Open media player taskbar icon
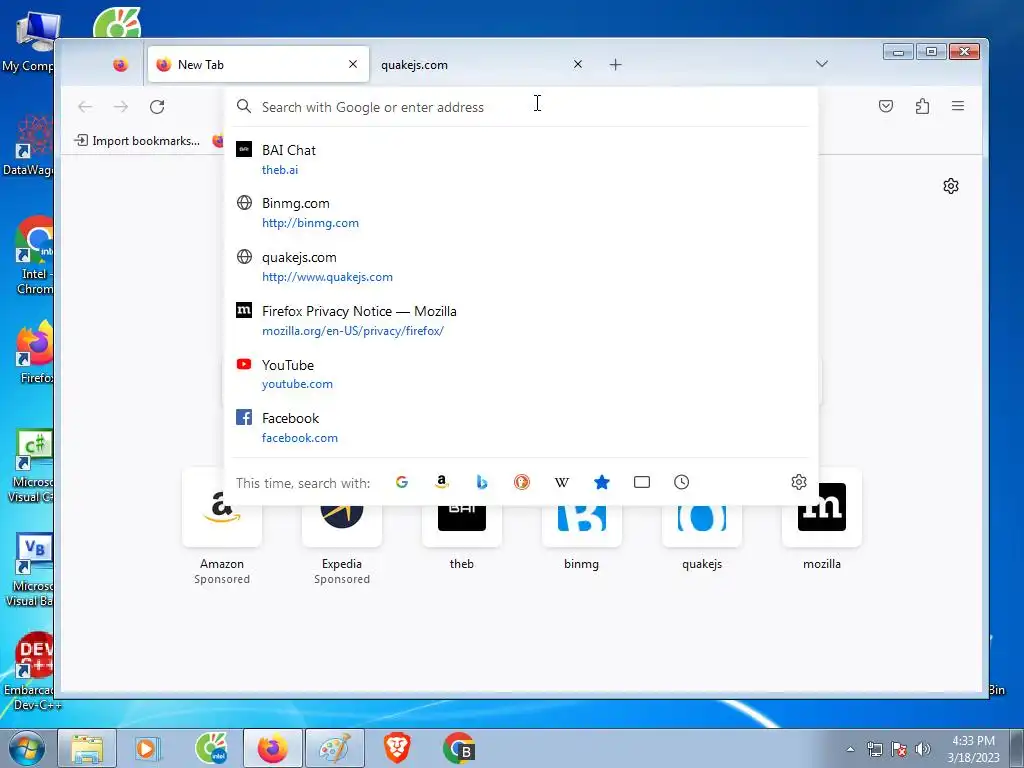 148,748
